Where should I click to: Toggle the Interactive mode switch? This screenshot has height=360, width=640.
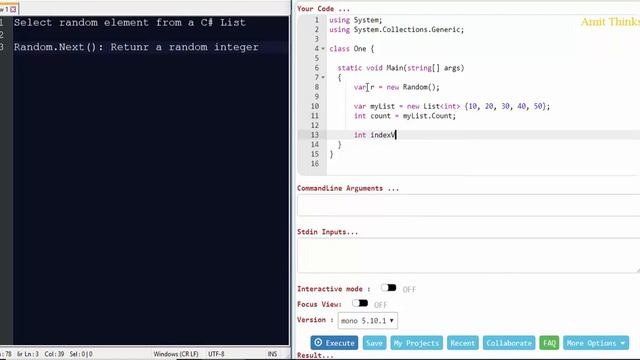click(x=389, y=288)
